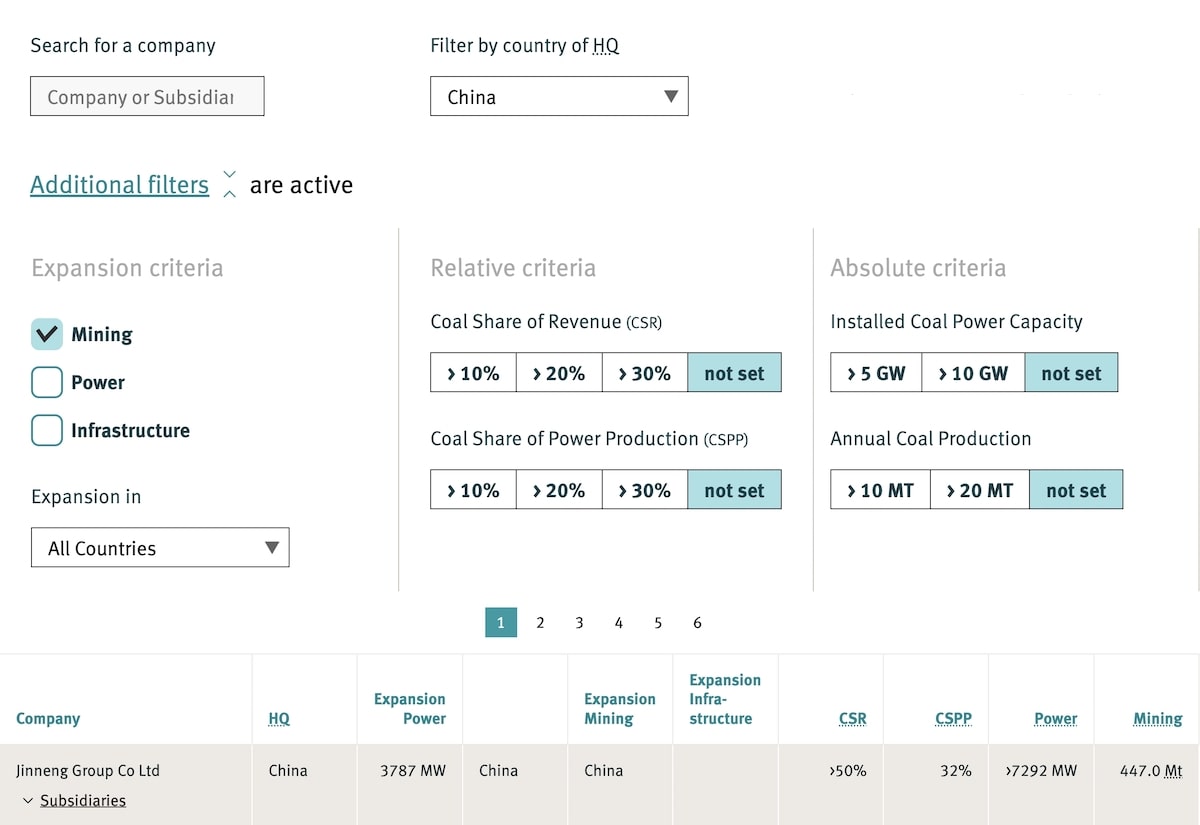The width and height of the screenshot is (1200, 825).
Task: Set Coal Share of Revenue to >20%
Action: pyautogui.click(x=559, y=373)
